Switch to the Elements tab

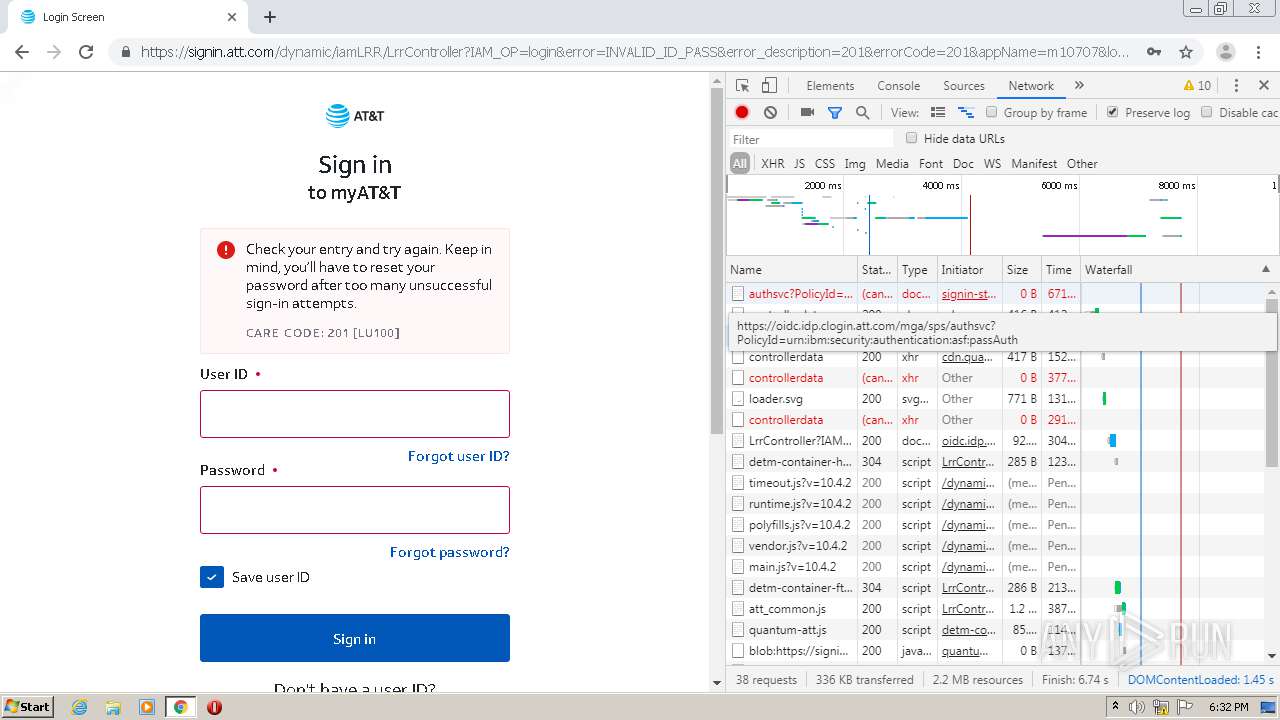pos(830,86)
